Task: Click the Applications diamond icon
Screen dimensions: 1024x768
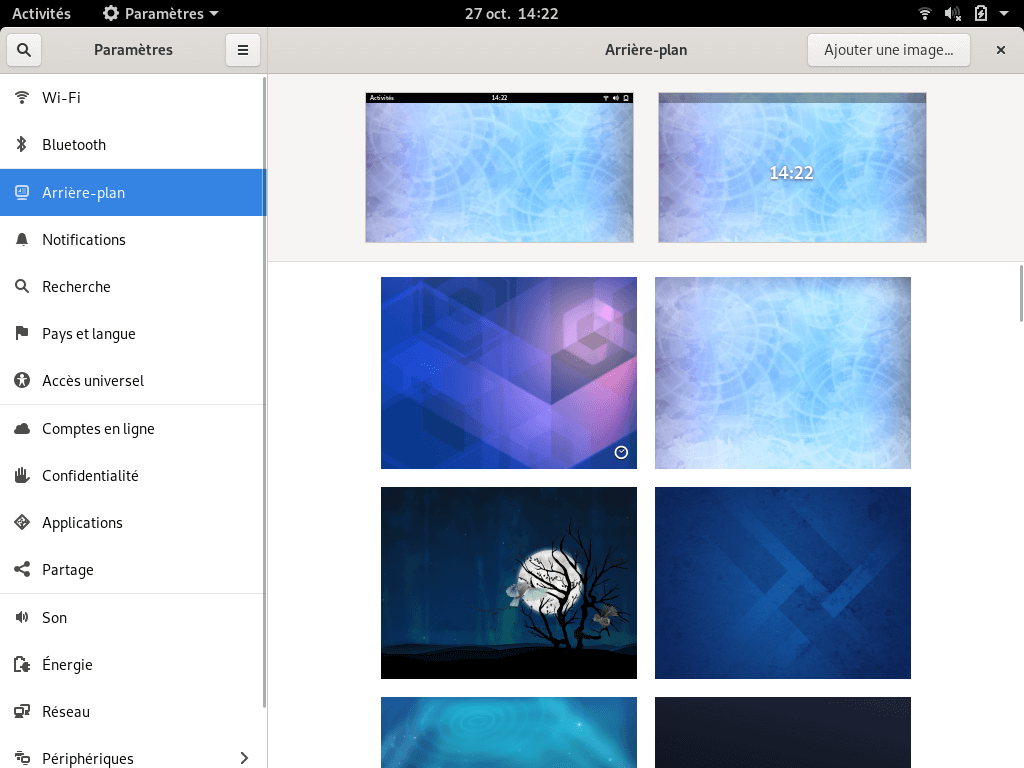Action: pyautogui.click(x=22, y=522)
